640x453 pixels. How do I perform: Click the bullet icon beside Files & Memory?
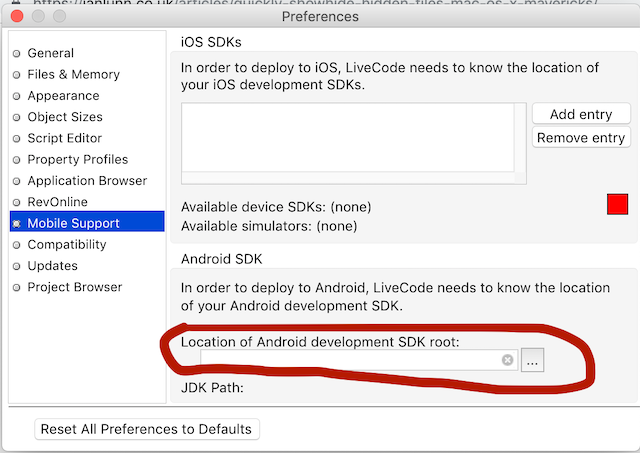click(x=17, y=75)
